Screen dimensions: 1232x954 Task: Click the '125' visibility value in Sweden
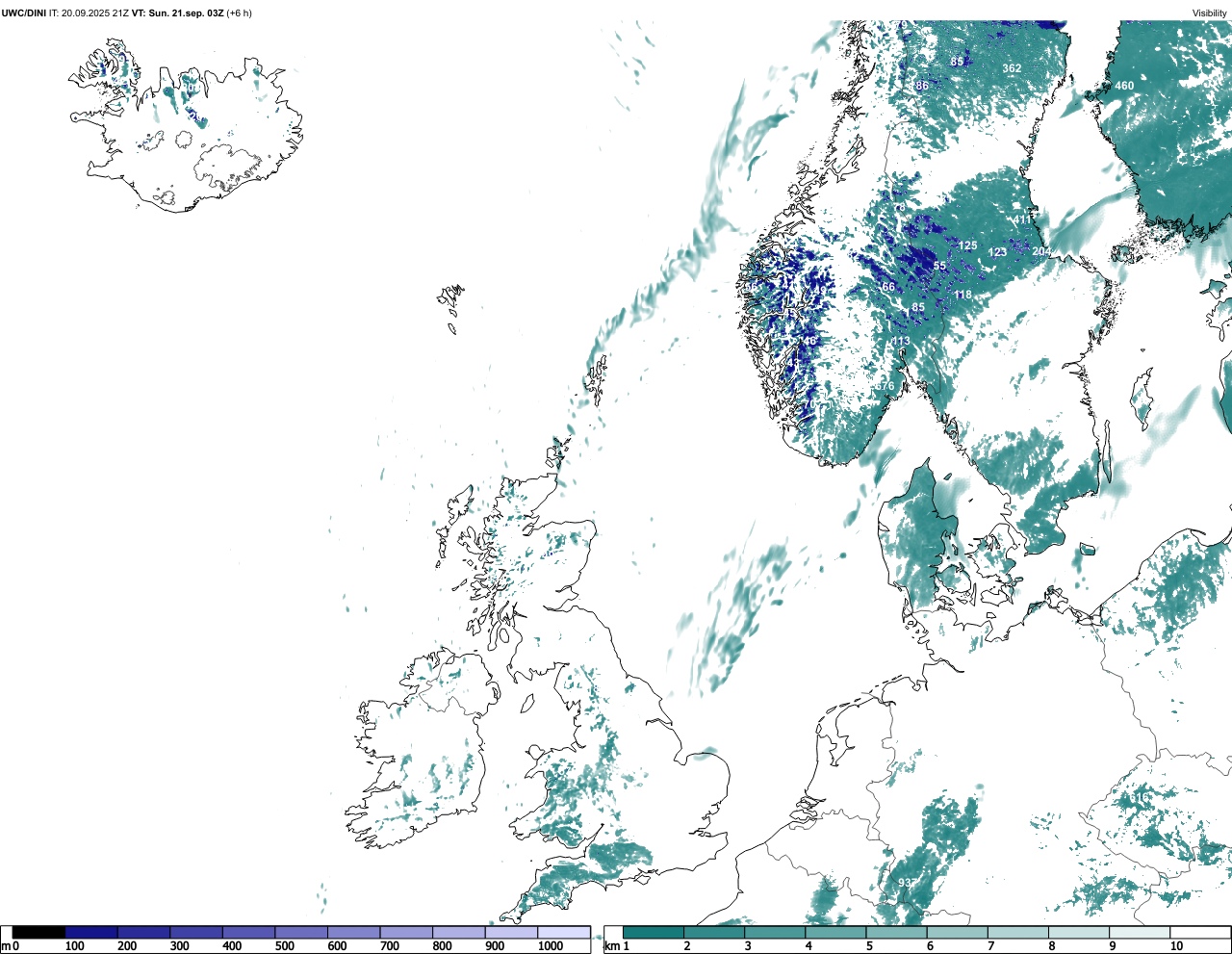click(968, 245)
